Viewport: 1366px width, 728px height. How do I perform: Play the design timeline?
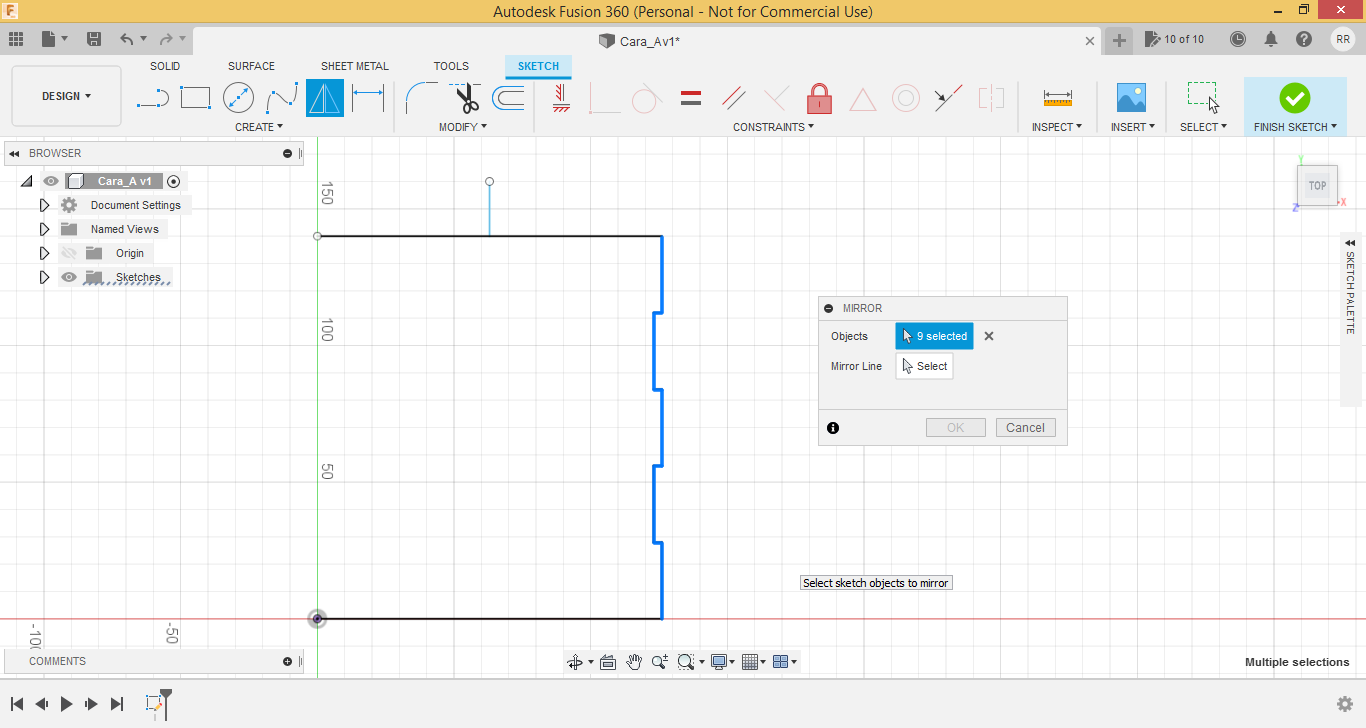(x=66, y=704)
